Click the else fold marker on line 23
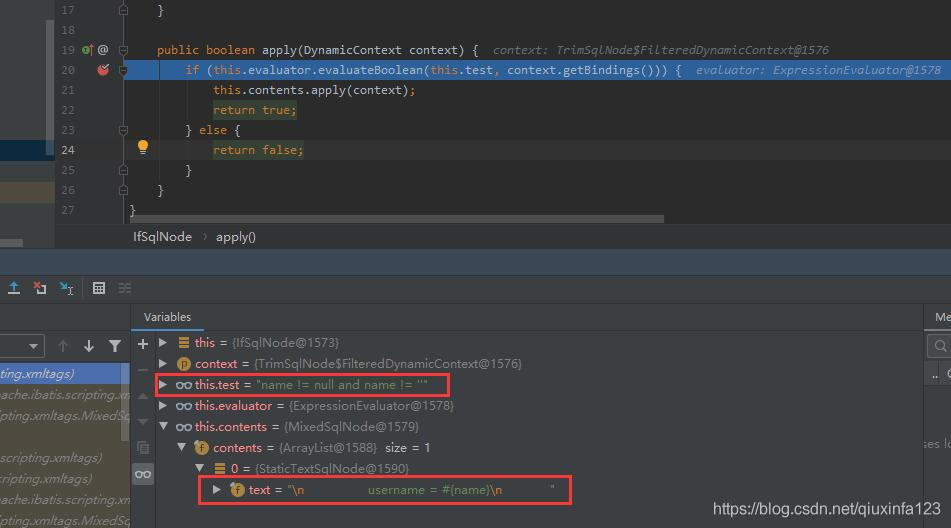Image resolution: width=951 pixels, height=528 pixels. point(123,130)
